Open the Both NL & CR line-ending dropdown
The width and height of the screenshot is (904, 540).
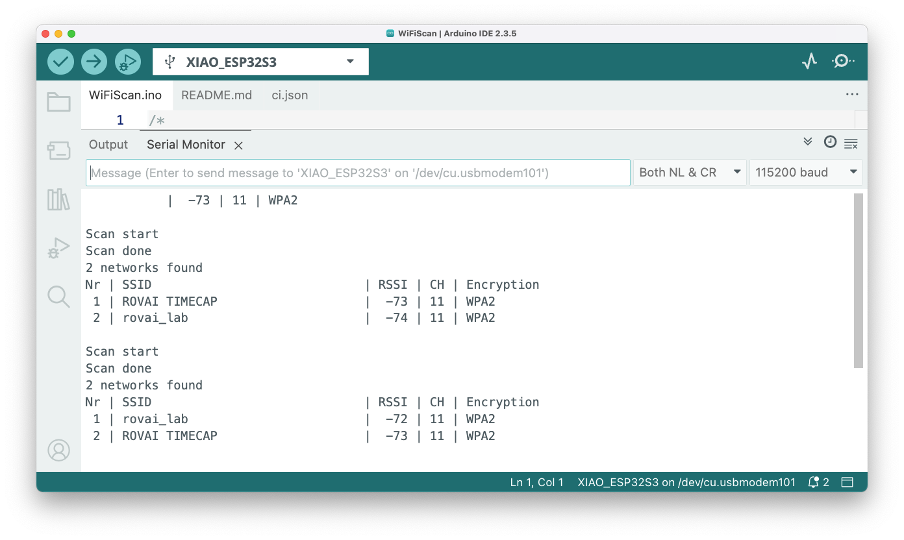tap(689, 172)
